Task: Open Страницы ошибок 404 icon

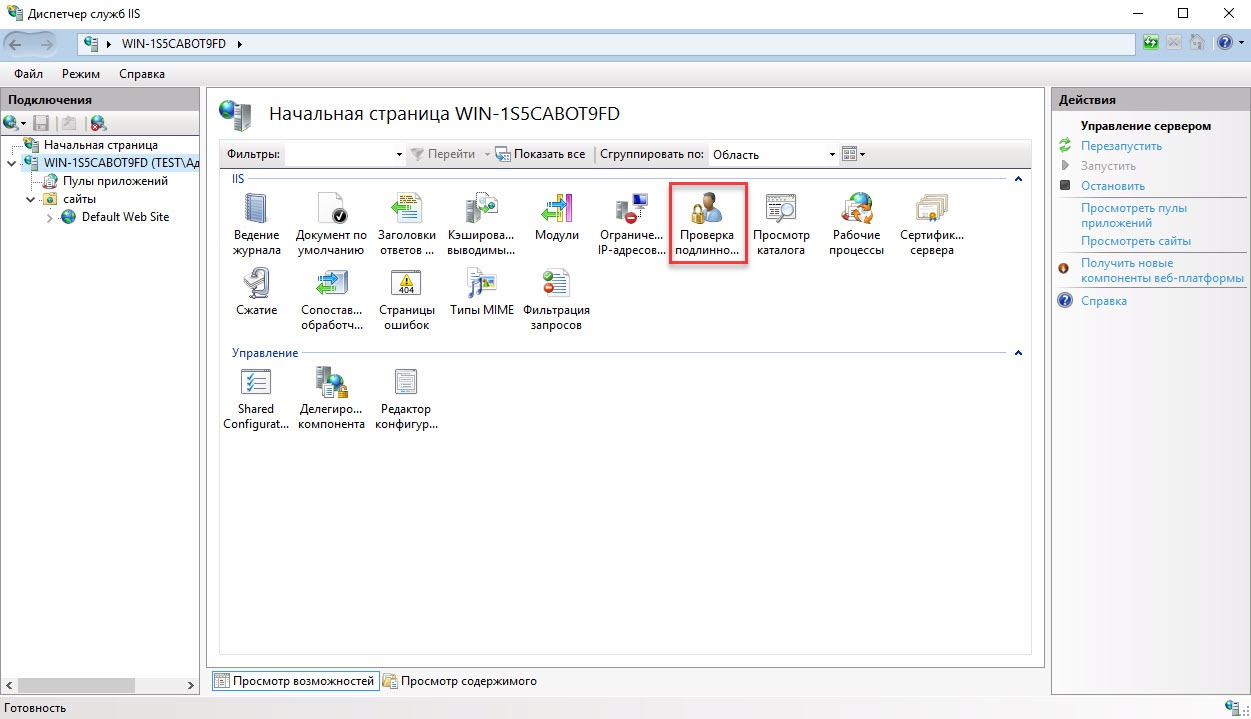Action: (406, 299)
